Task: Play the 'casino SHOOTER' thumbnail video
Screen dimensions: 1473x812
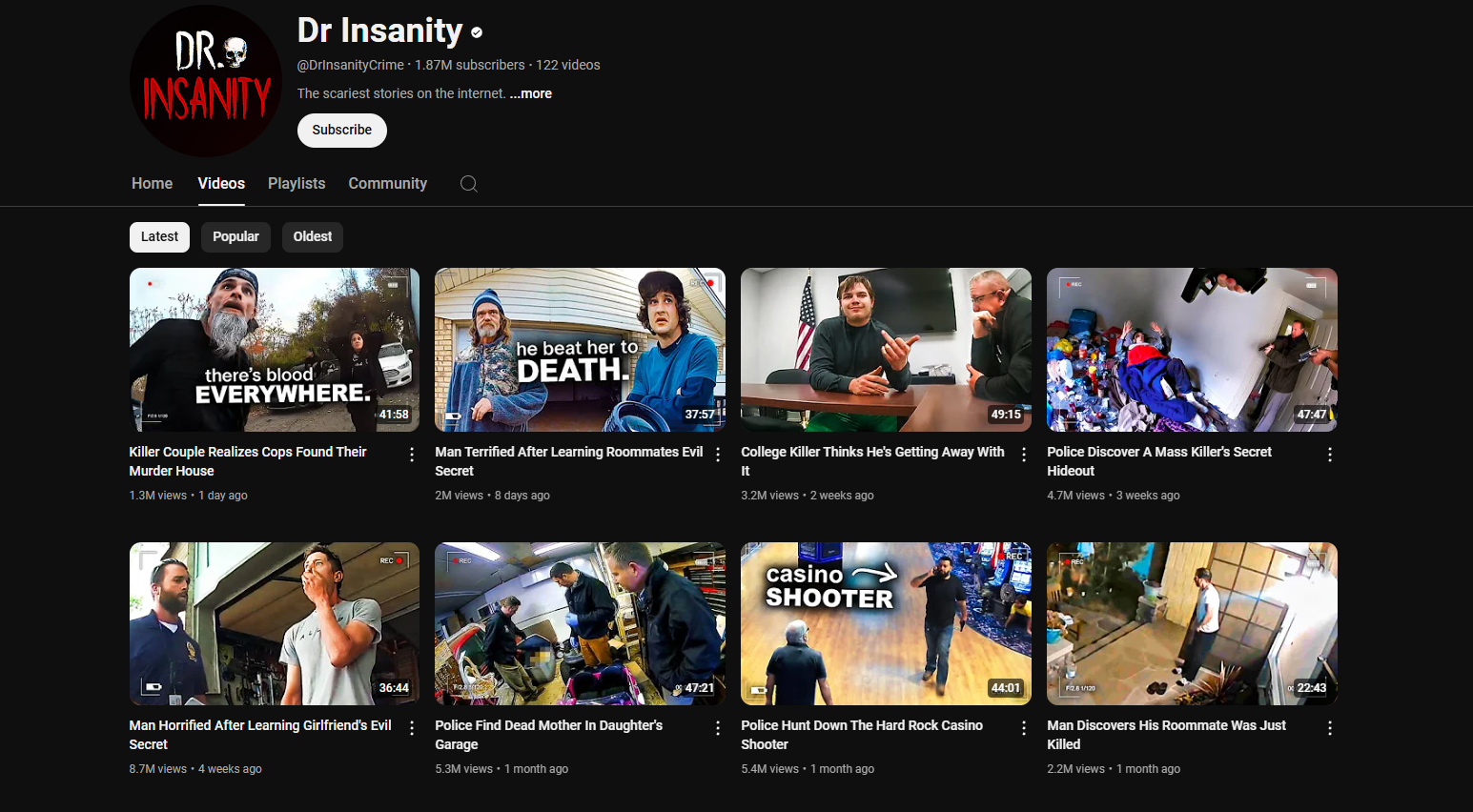Action: 886,624
